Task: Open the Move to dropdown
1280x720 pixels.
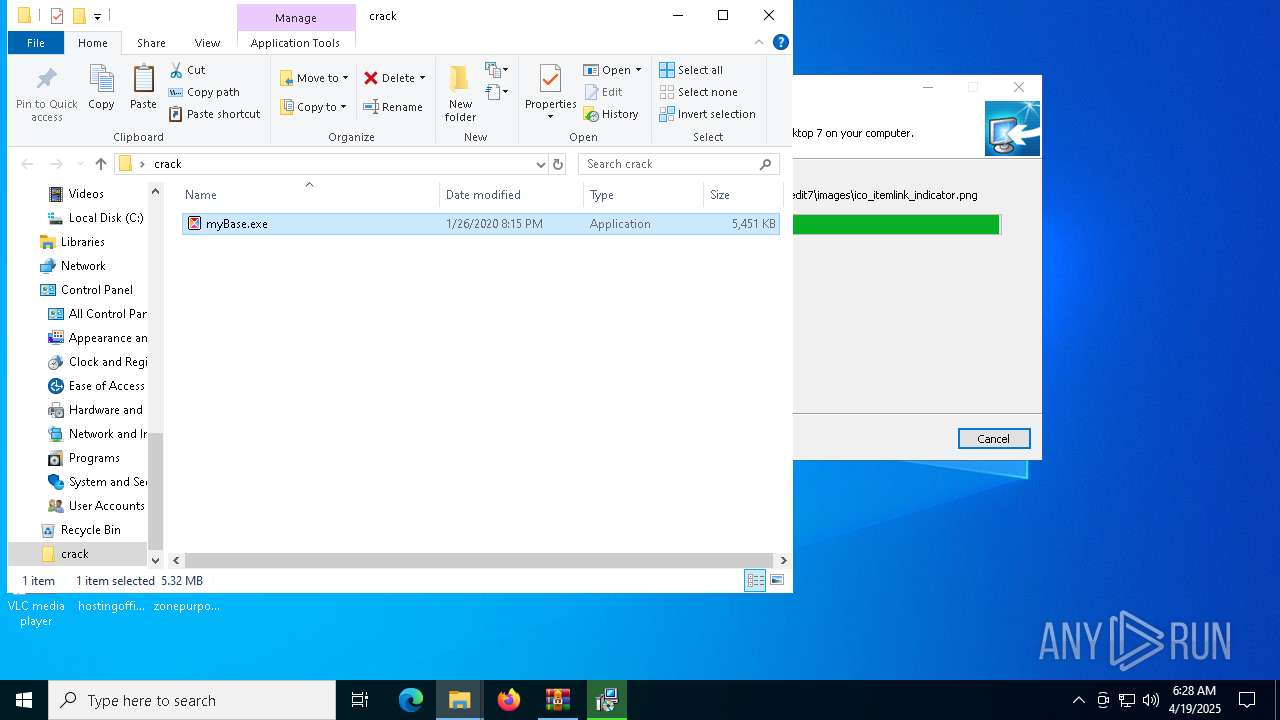Action: (x=314, y=78)
